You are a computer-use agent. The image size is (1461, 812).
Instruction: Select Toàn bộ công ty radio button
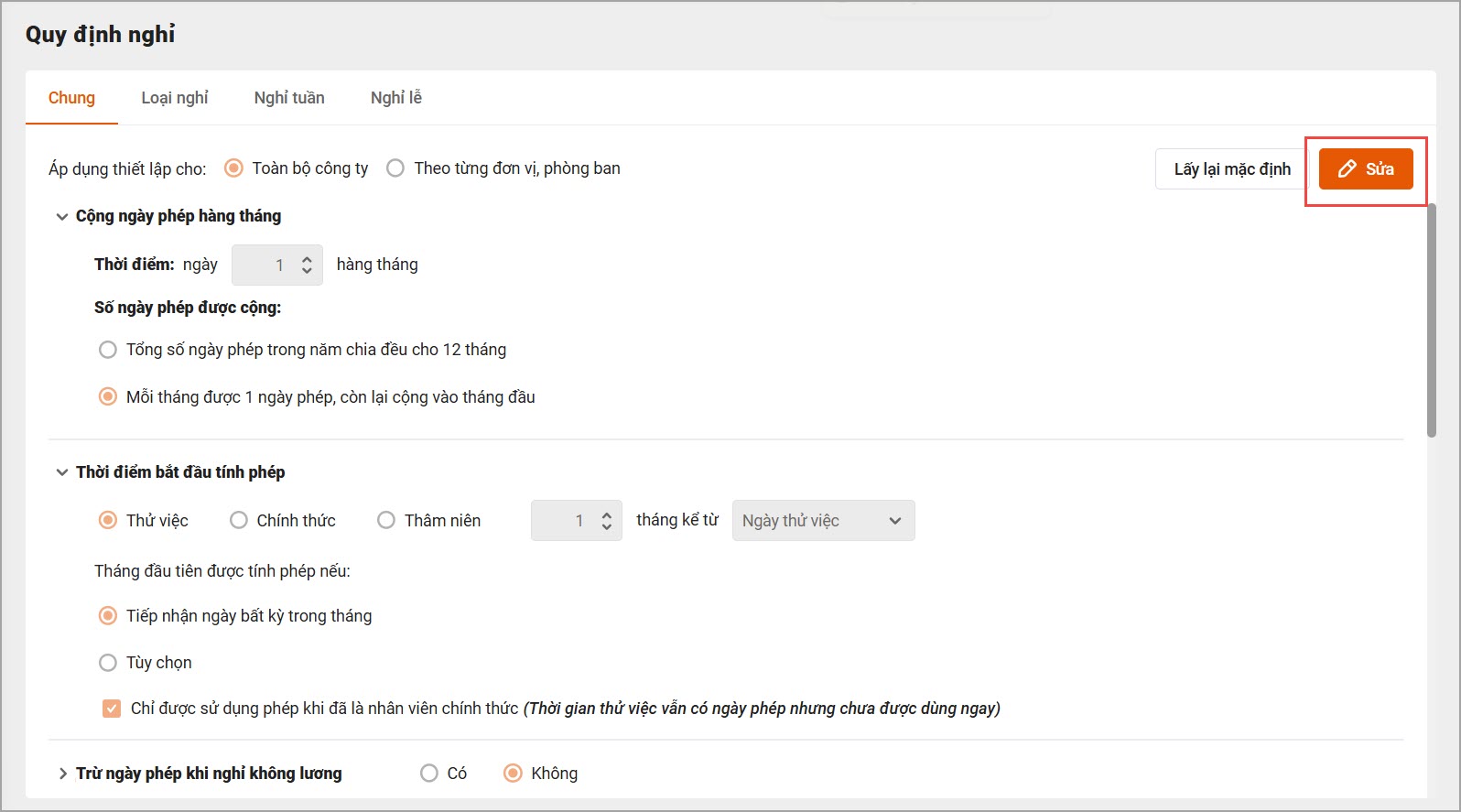click(234, 168)
